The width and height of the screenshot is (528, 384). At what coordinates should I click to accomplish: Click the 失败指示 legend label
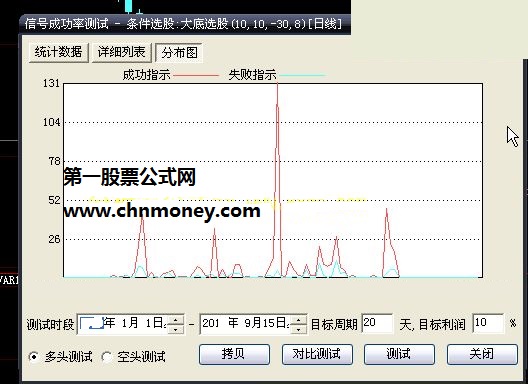click(x=253, y=75)
